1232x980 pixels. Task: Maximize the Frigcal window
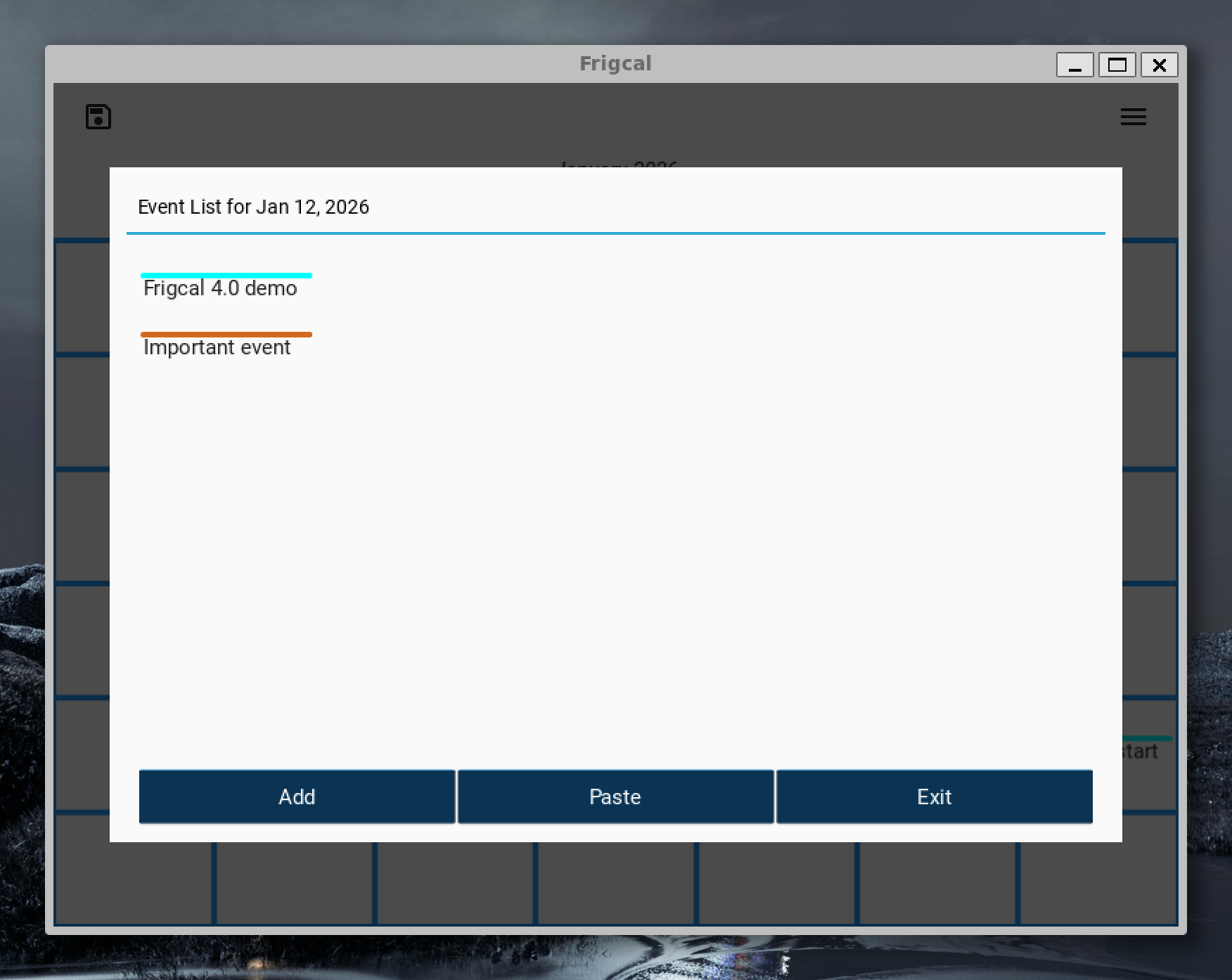point(1117,65)
